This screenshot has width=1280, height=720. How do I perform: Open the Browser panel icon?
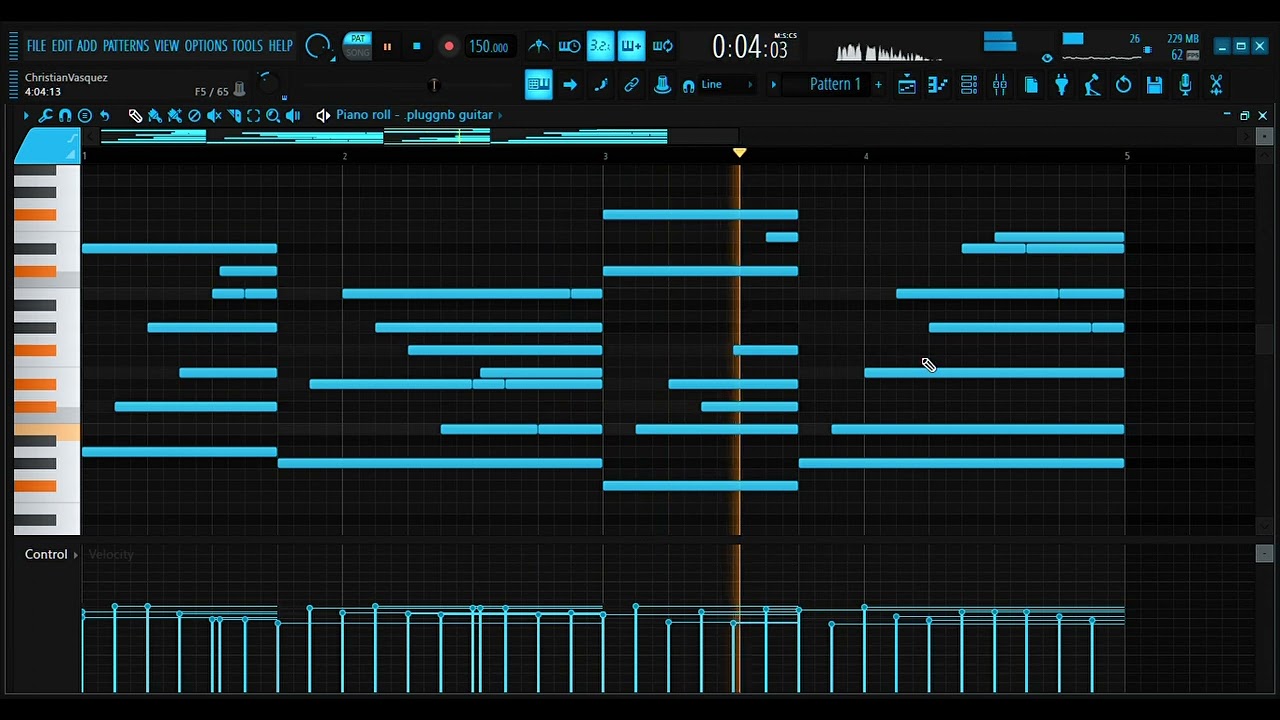1031,85
